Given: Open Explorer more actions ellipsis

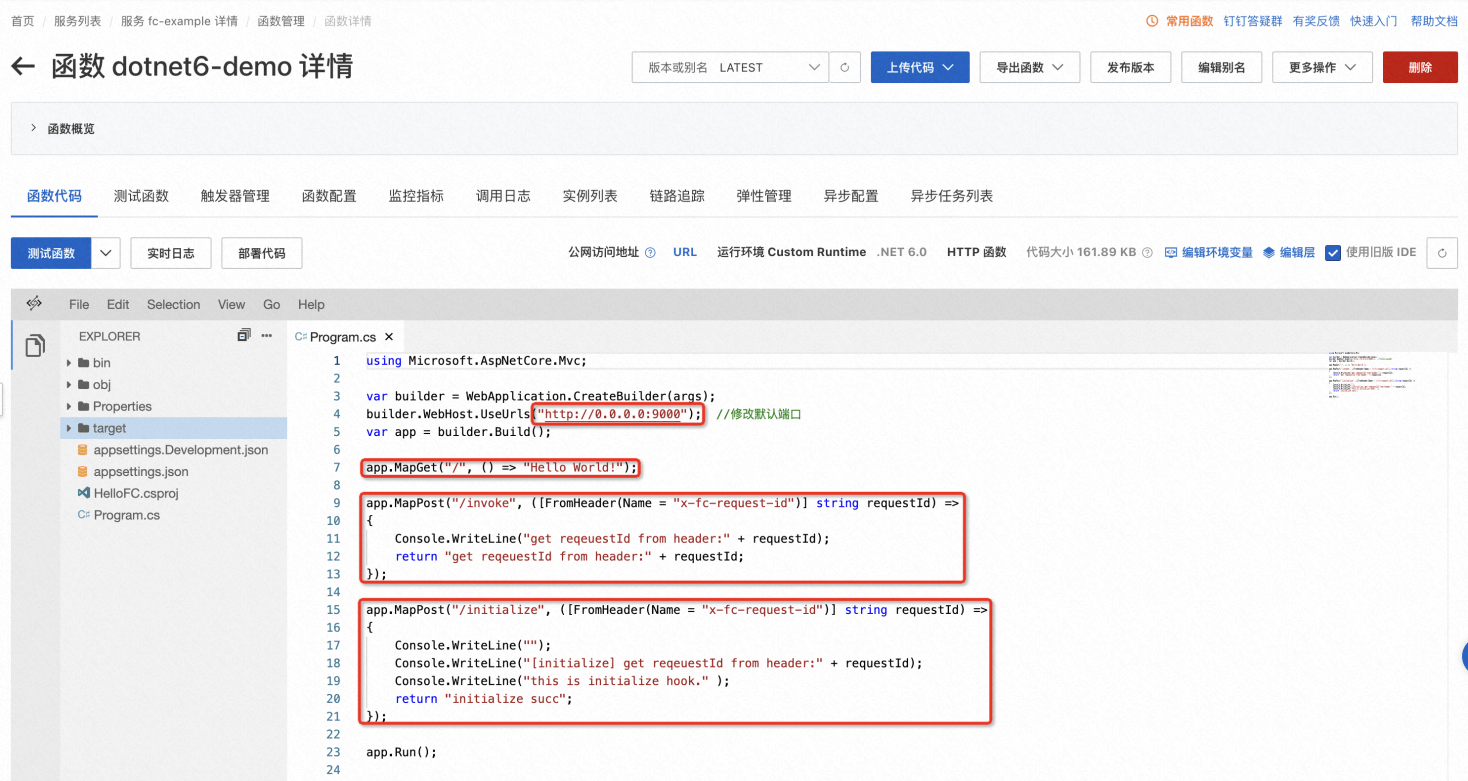Looking at the screenshot, I should 267,336.
